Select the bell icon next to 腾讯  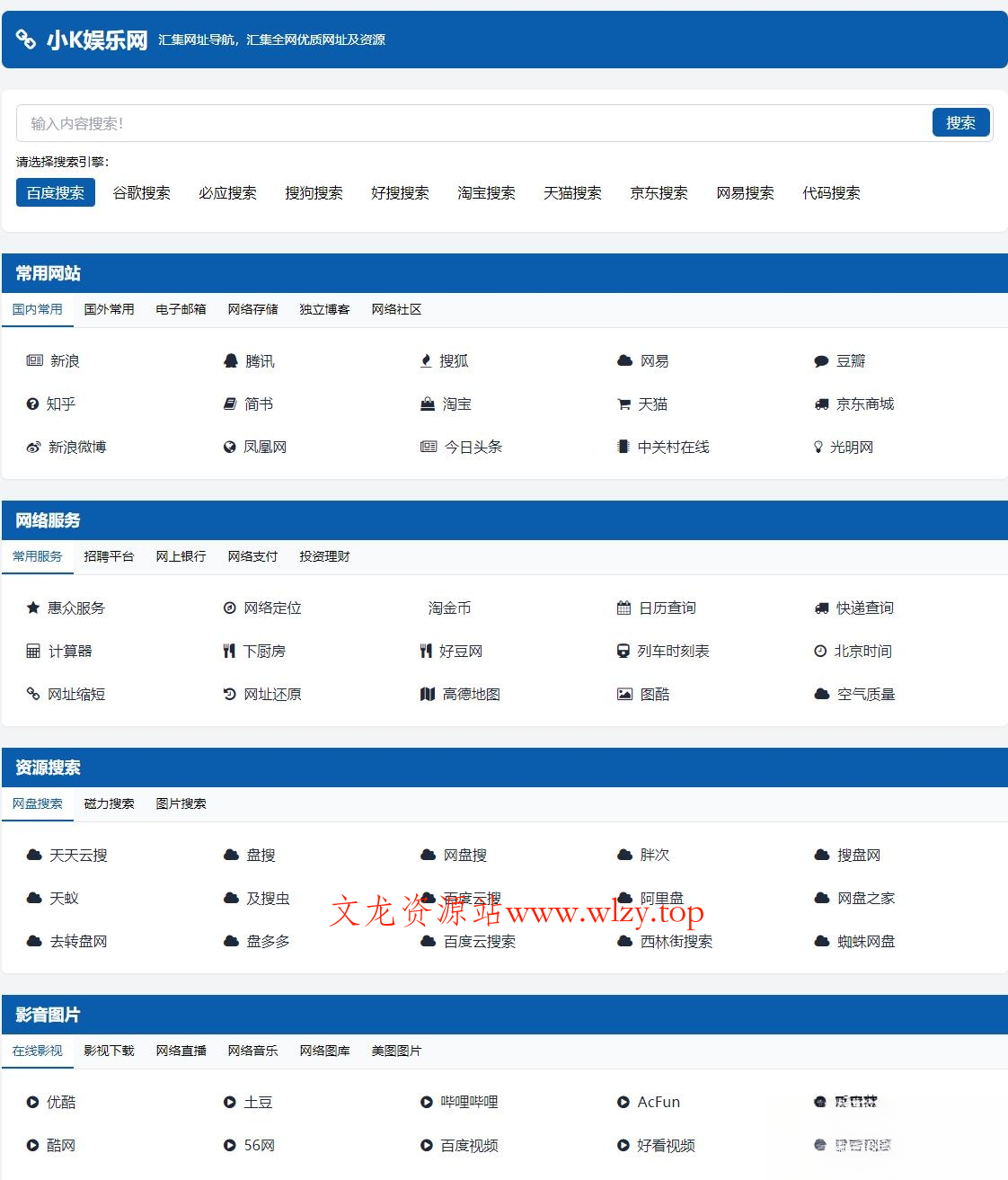pyautogui.click(x=230, y=360)
